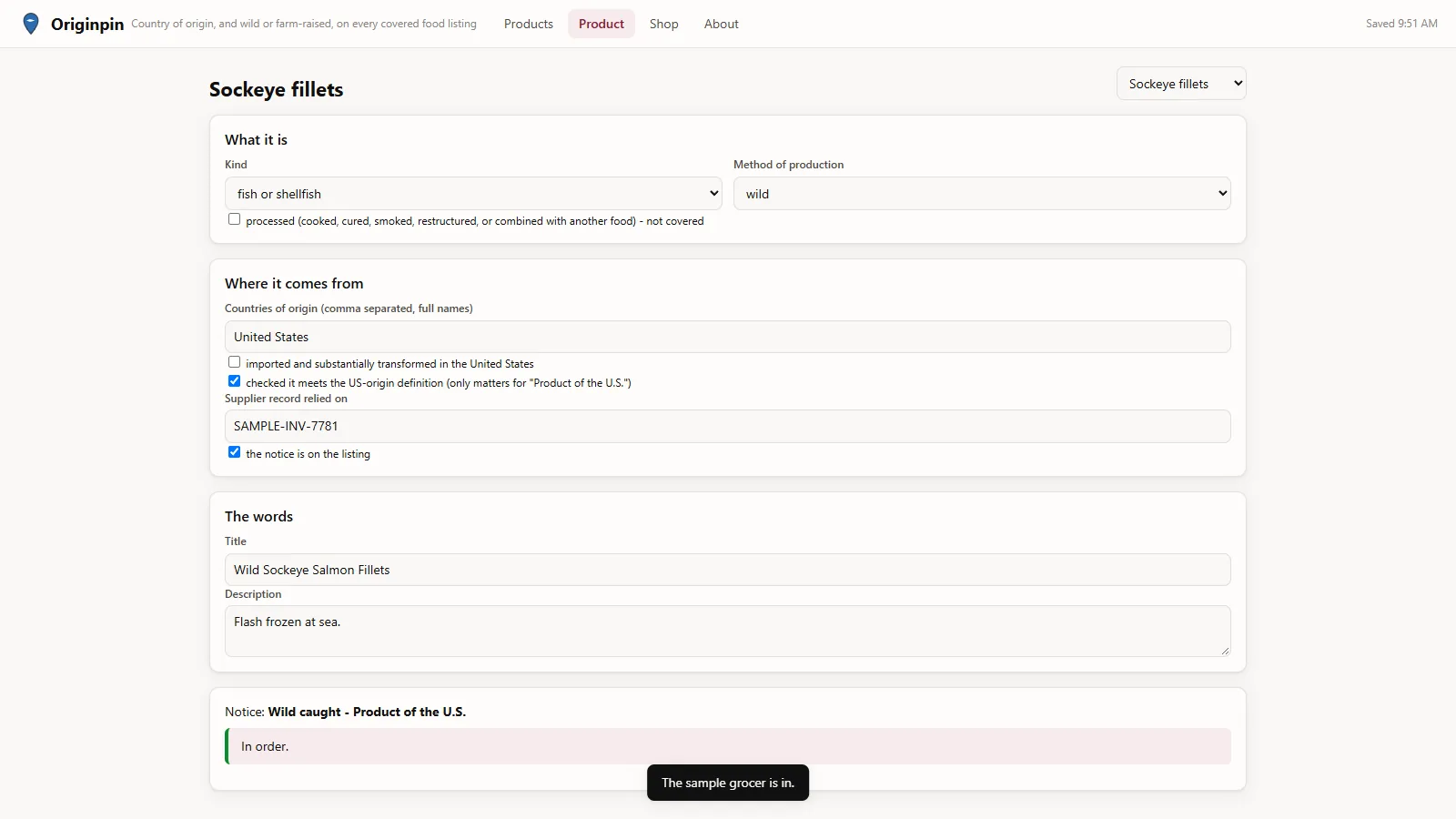Grab the Description textarea resize handle
1456x819 pixels.
pos(1225,651)
